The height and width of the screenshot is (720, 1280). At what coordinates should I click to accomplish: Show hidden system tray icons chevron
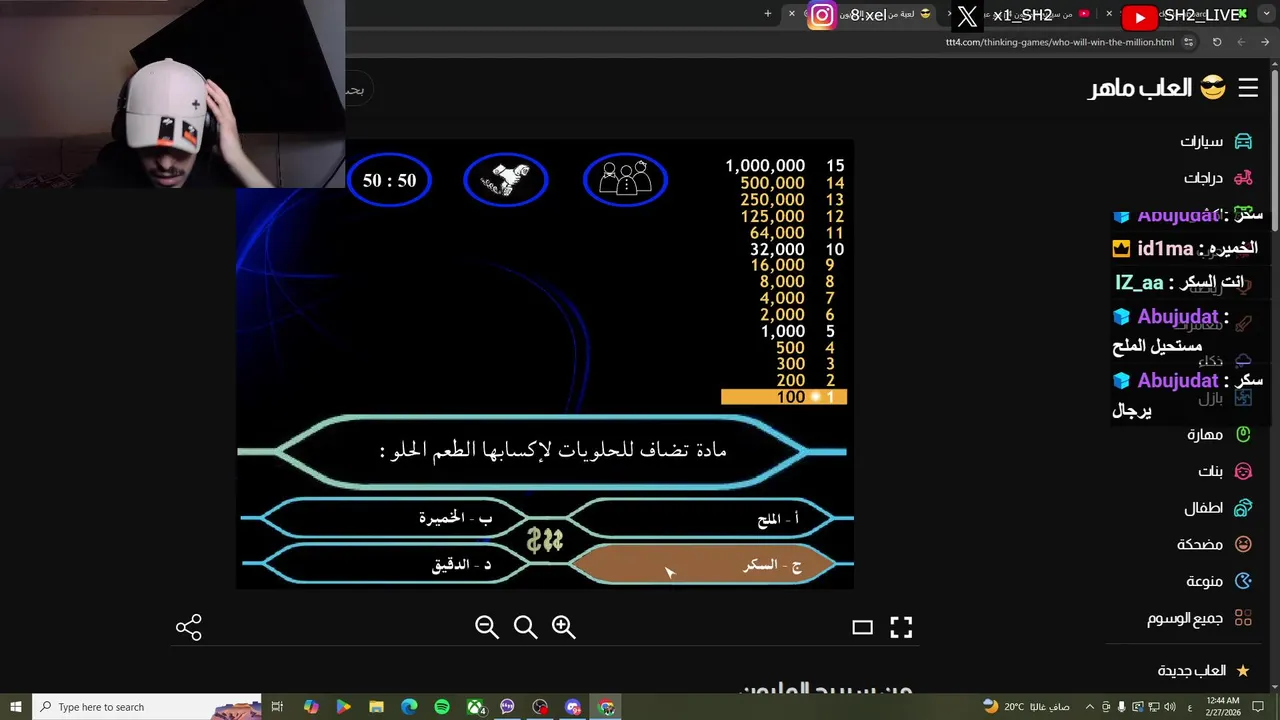[1090, 707]
